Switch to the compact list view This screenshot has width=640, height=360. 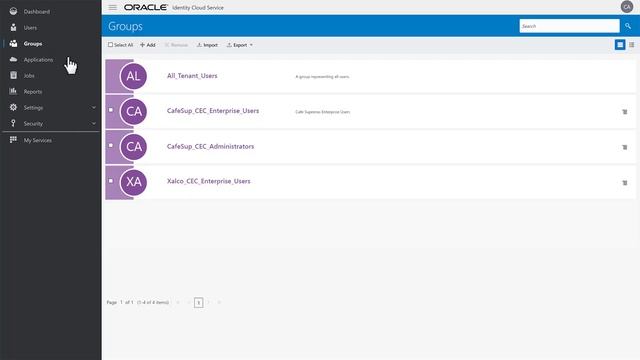point(631,45)
